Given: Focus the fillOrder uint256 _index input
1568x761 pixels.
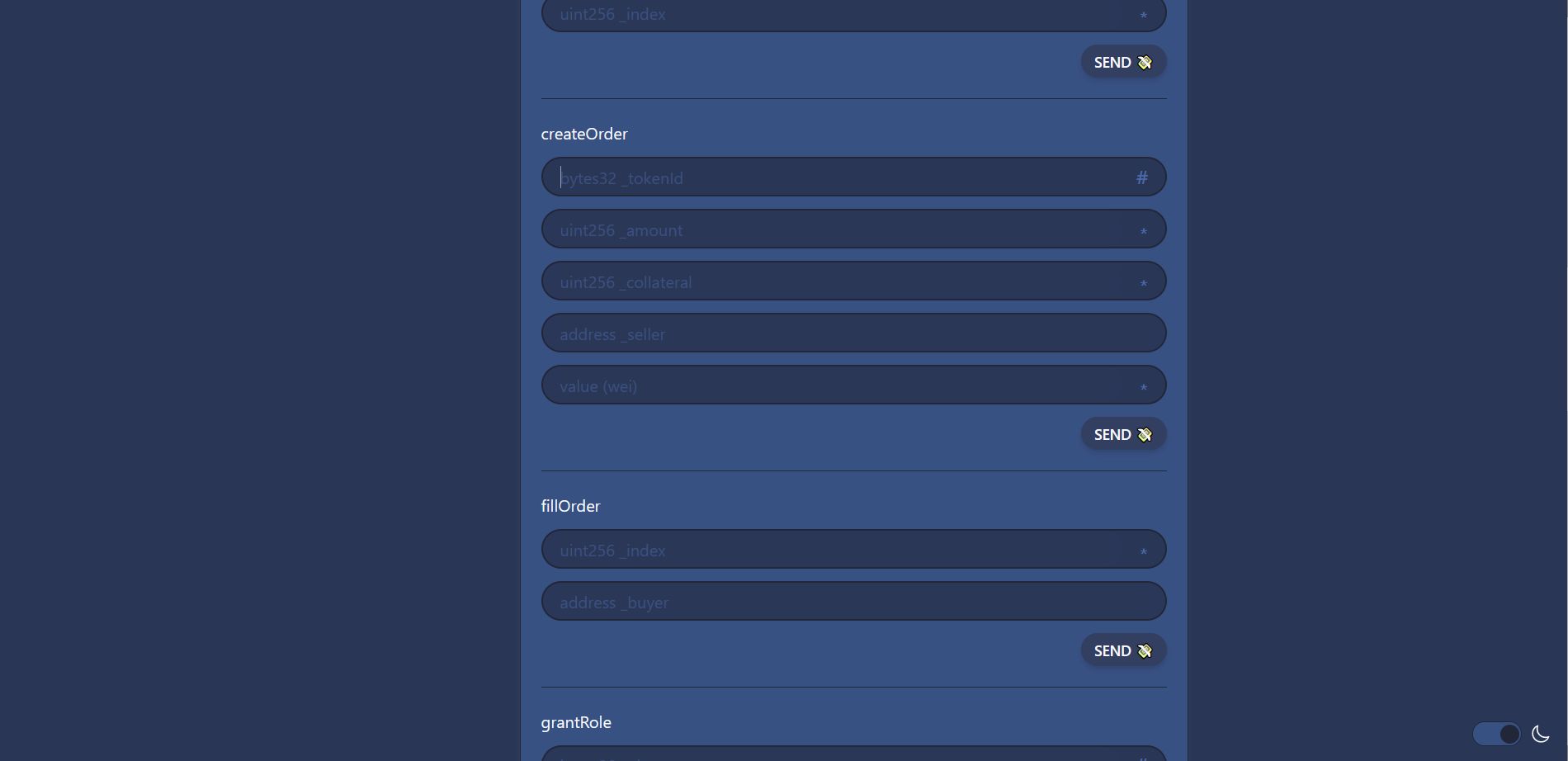Looking at the screenshot, I should [x=853, y=549].
